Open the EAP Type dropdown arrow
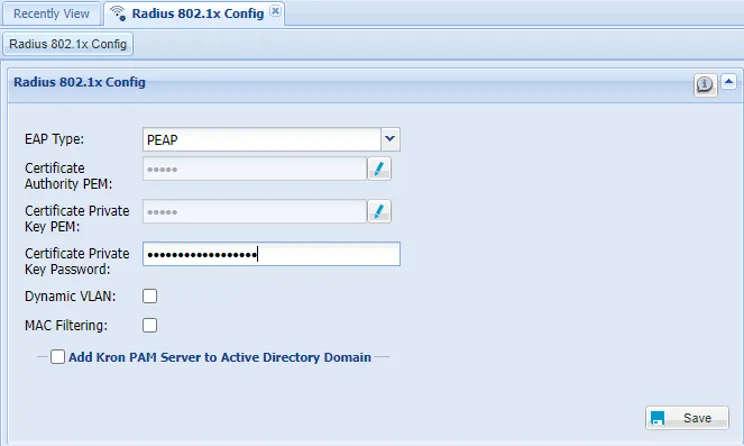 coord(390,139)
